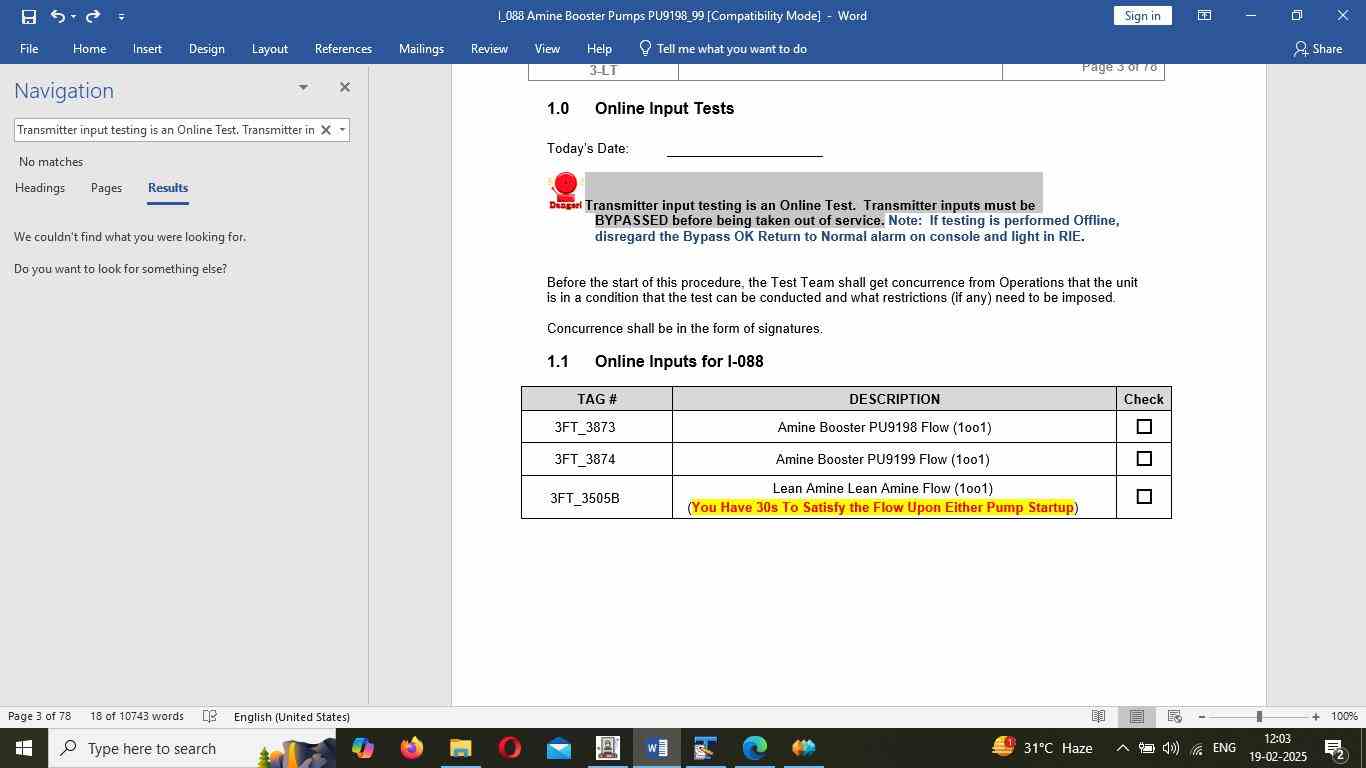Viewport: 1366px width, 768px height.
Task: Switch to Web Layout view
Action: click(x=1175, y=717)
